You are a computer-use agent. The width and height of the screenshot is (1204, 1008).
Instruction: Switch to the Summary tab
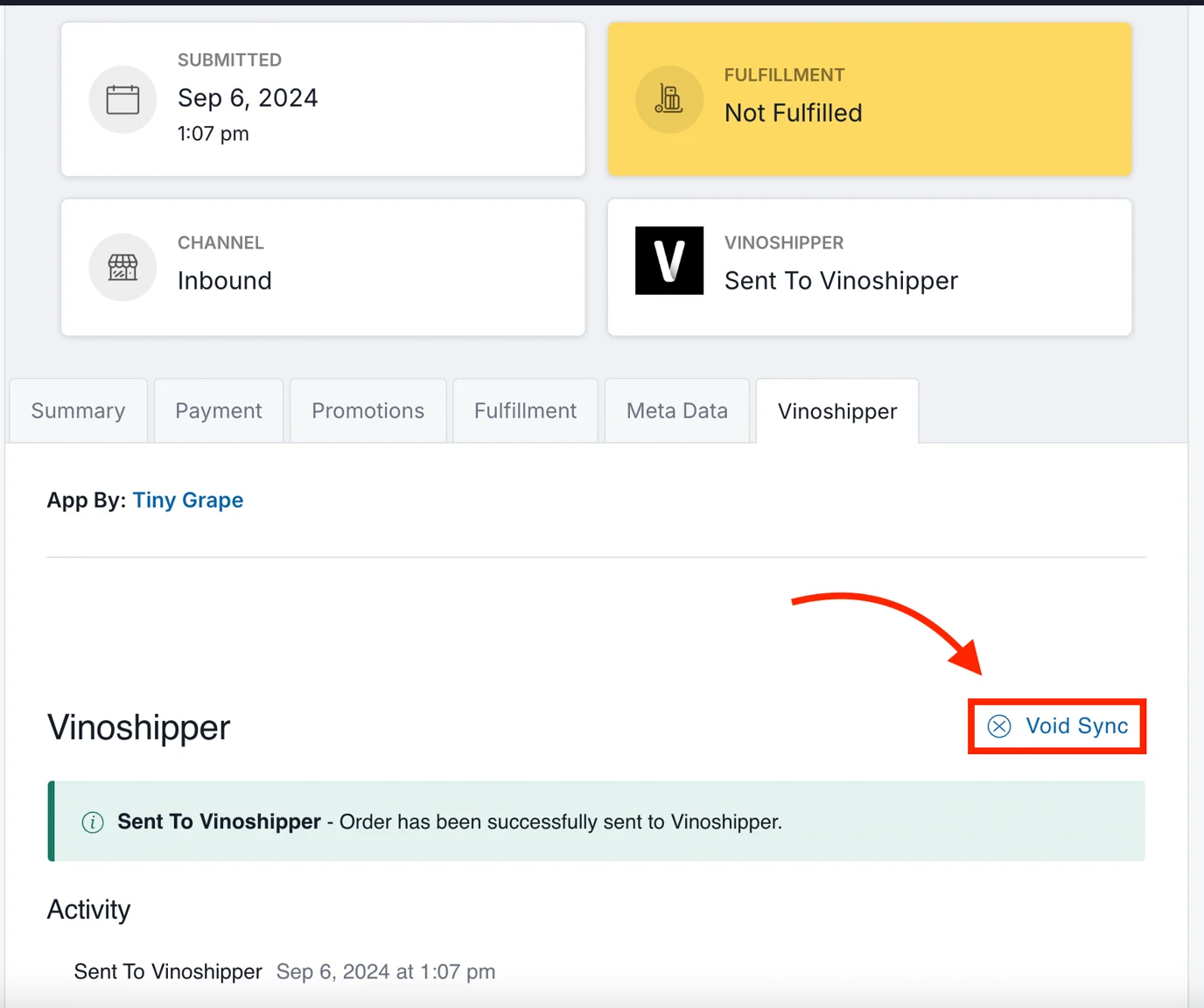pos(79,411)
